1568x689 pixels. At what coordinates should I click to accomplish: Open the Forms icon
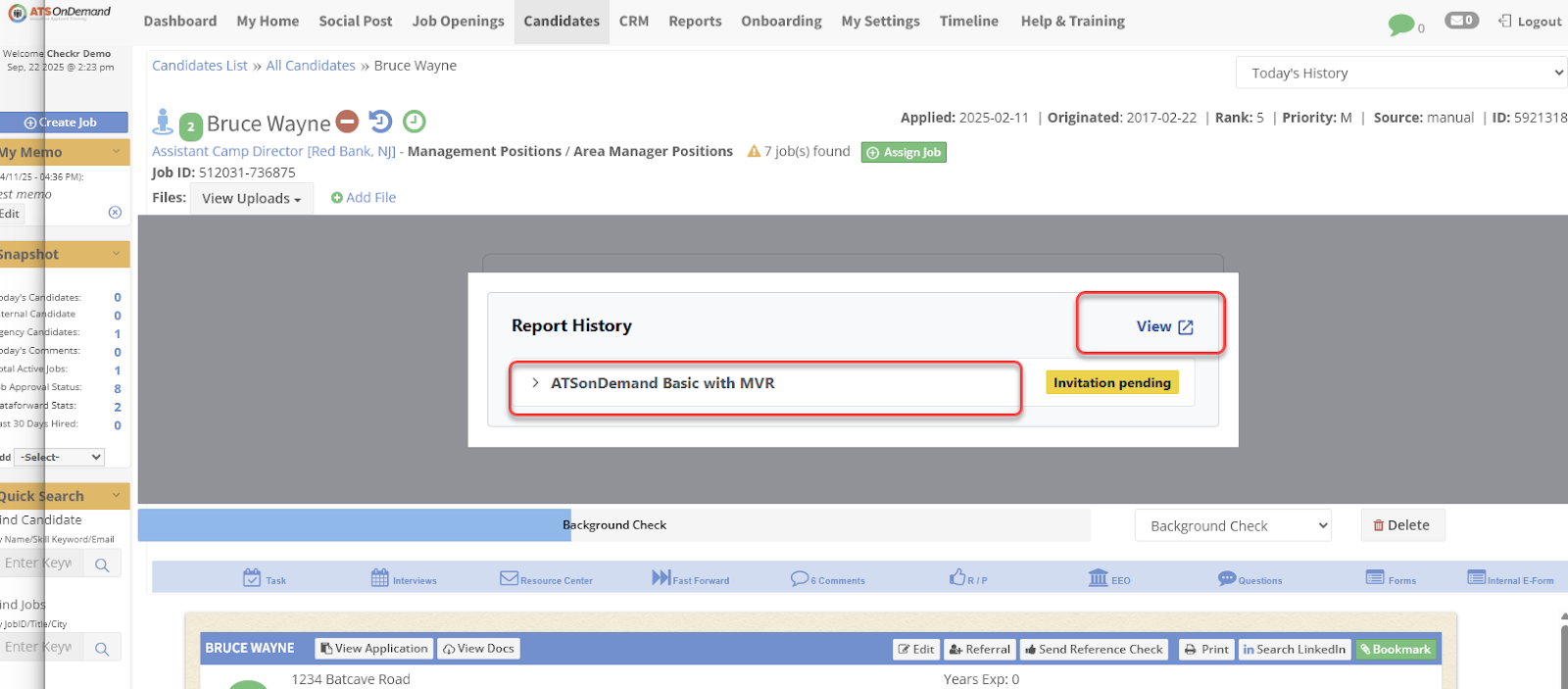(1375, 577)
